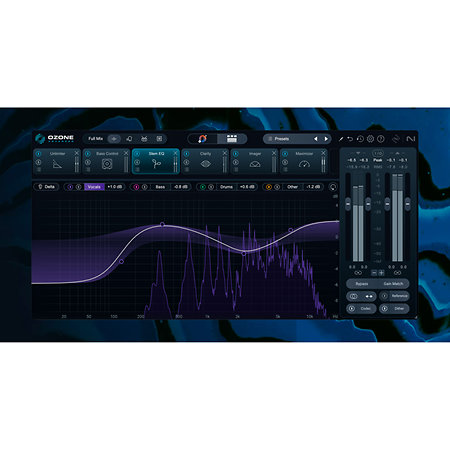Select the last square icon in mix selector
Viewport: 450px width, 450px height.
pyautogui.click(x=159, y=139)
